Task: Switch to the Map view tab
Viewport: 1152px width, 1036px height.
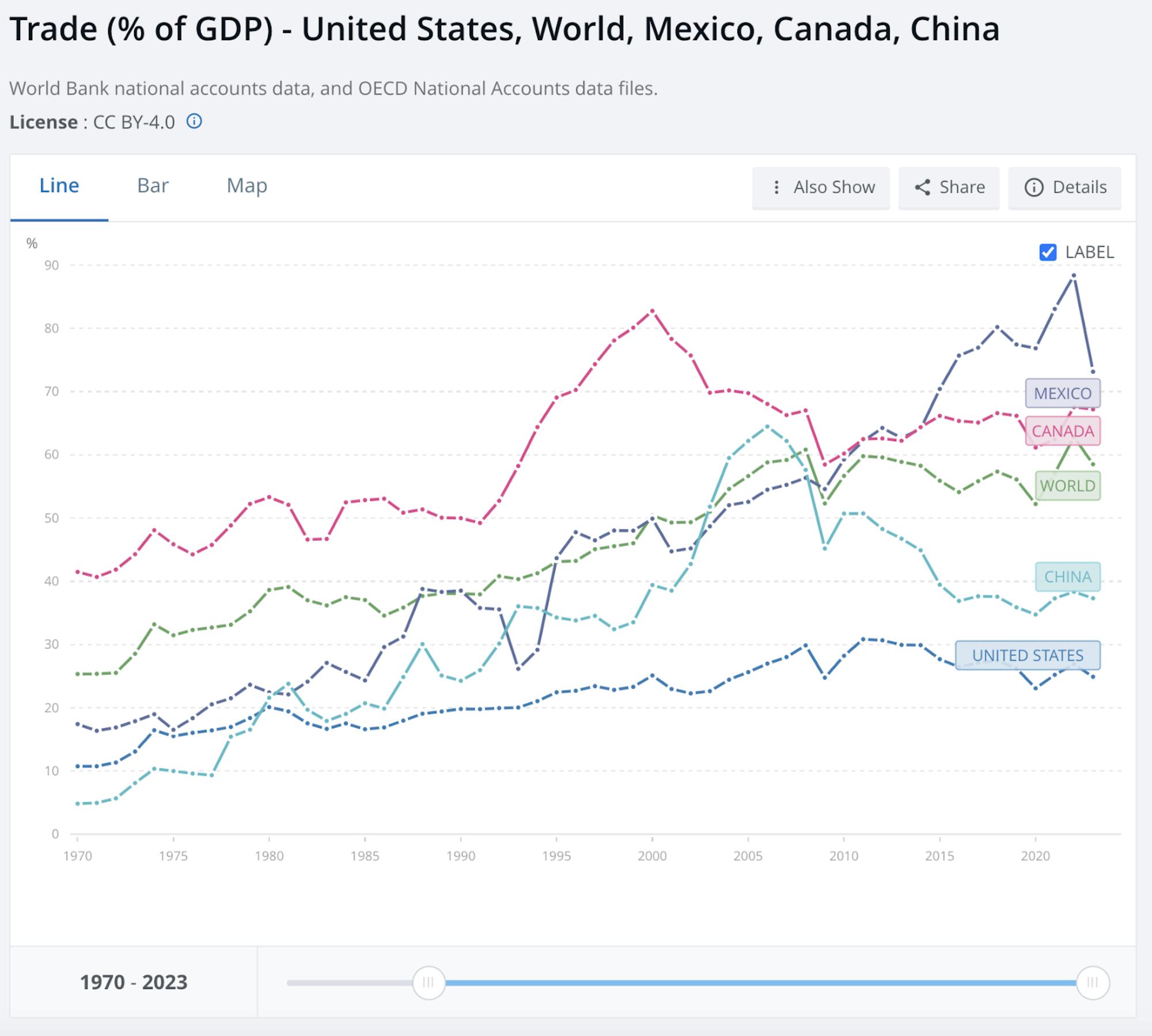Action: pyautogui.click(x=247, y=185)
